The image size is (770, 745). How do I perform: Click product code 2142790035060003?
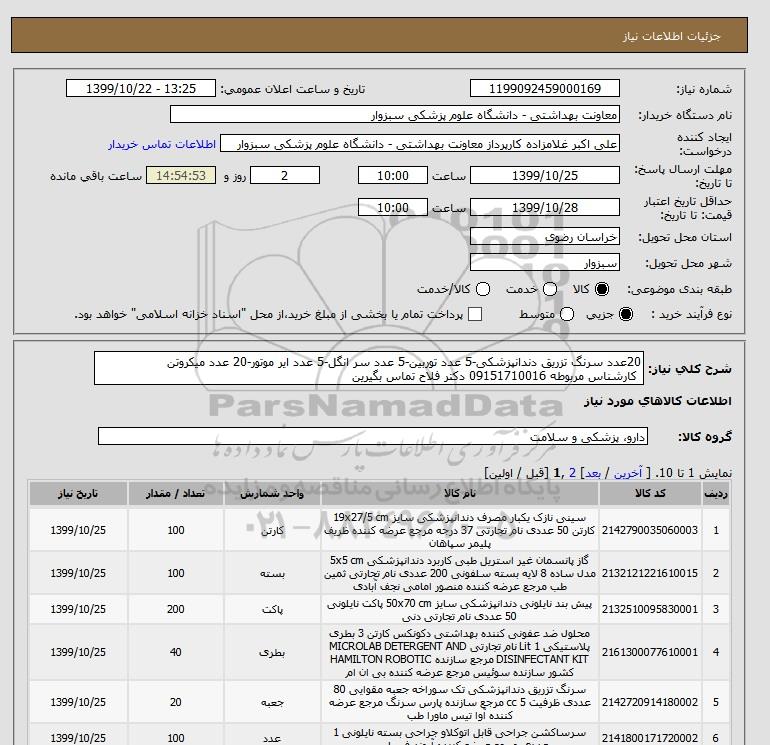click(650, 530)
